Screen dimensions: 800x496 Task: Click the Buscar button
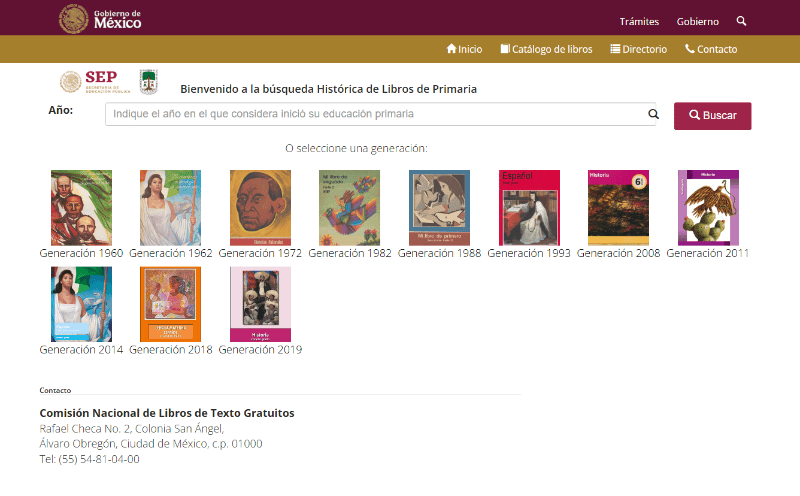712,116
